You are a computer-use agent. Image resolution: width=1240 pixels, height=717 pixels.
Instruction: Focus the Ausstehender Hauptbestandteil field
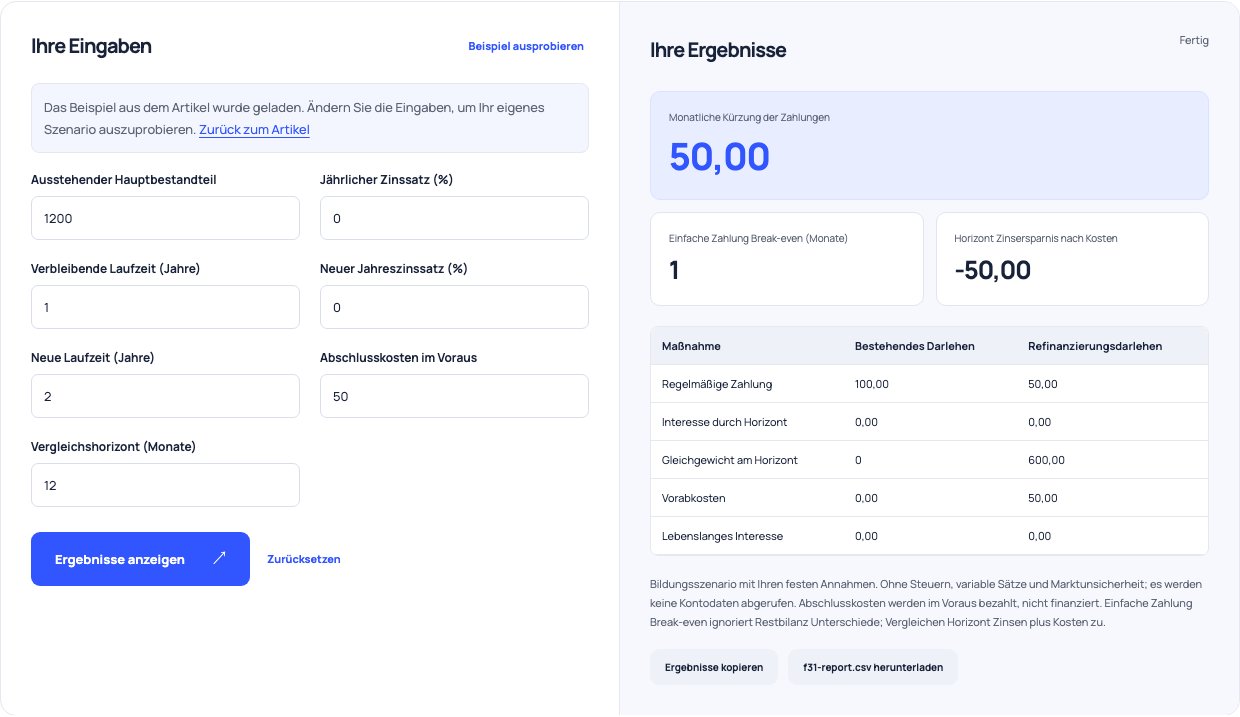pyautogui.click(x=165, y=218)
